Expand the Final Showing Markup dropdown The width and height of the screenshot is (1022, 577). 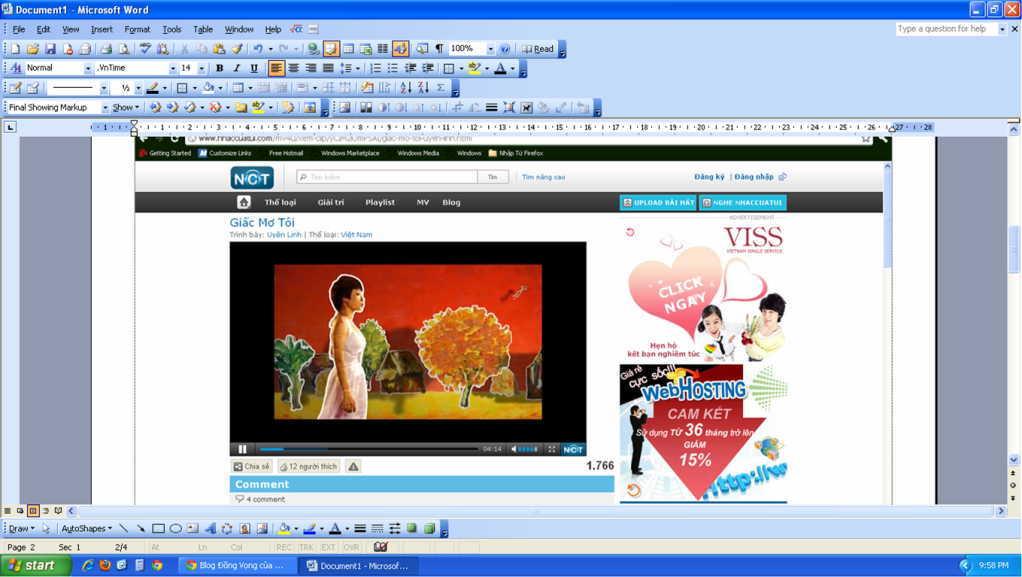[105, 108]
